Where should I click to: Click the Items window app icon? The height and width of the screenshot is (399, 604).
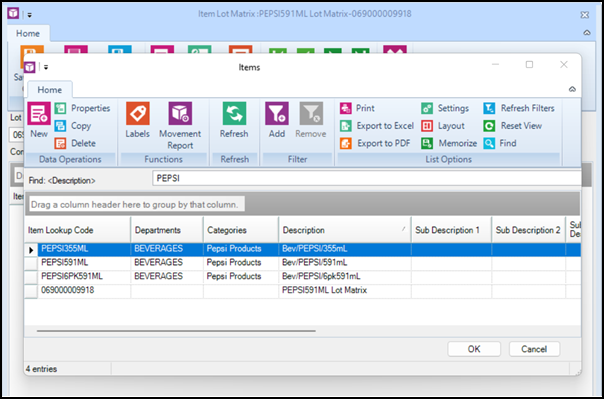point(30,67)
